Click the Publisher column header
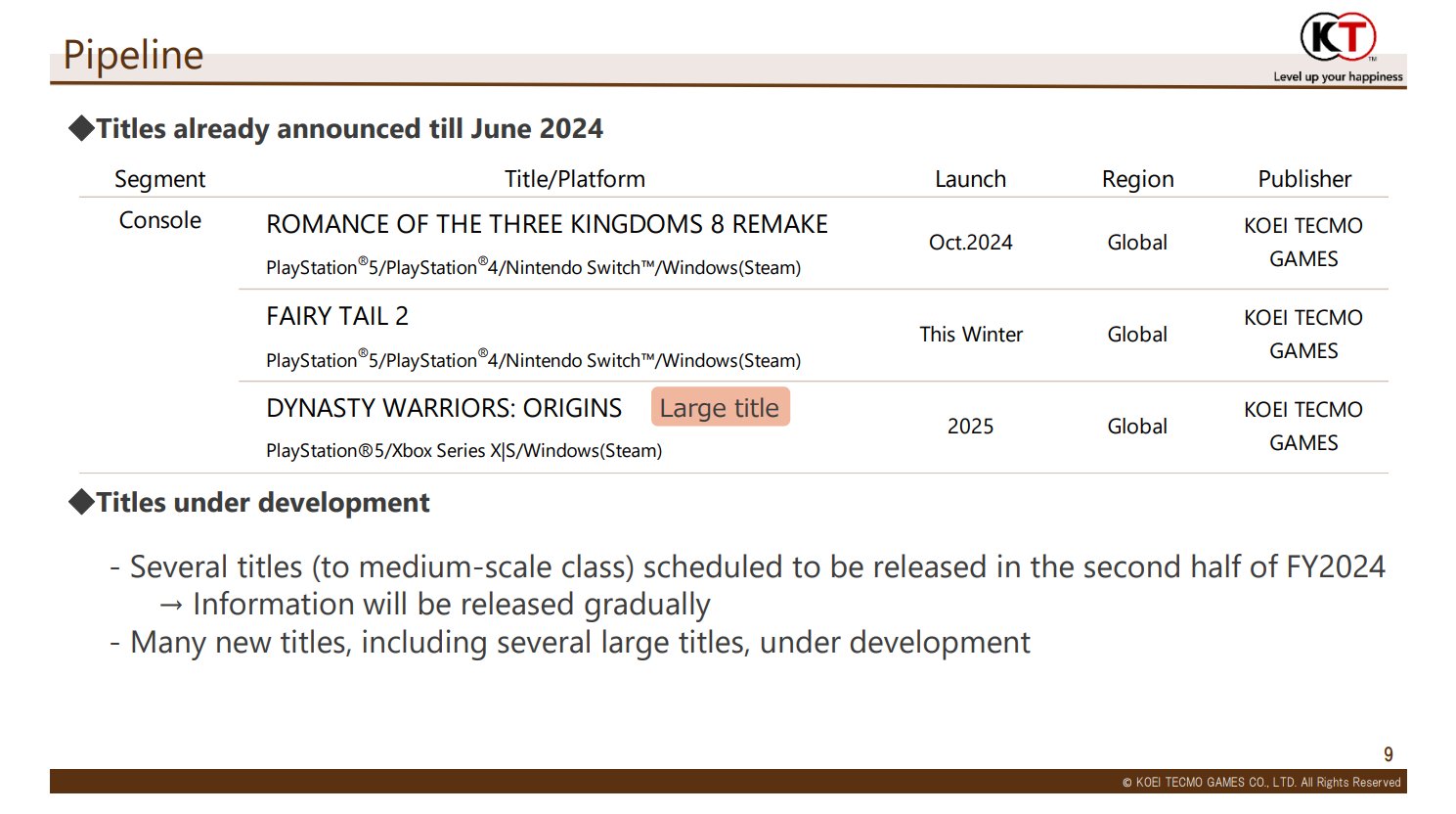 coord(1304,179)
